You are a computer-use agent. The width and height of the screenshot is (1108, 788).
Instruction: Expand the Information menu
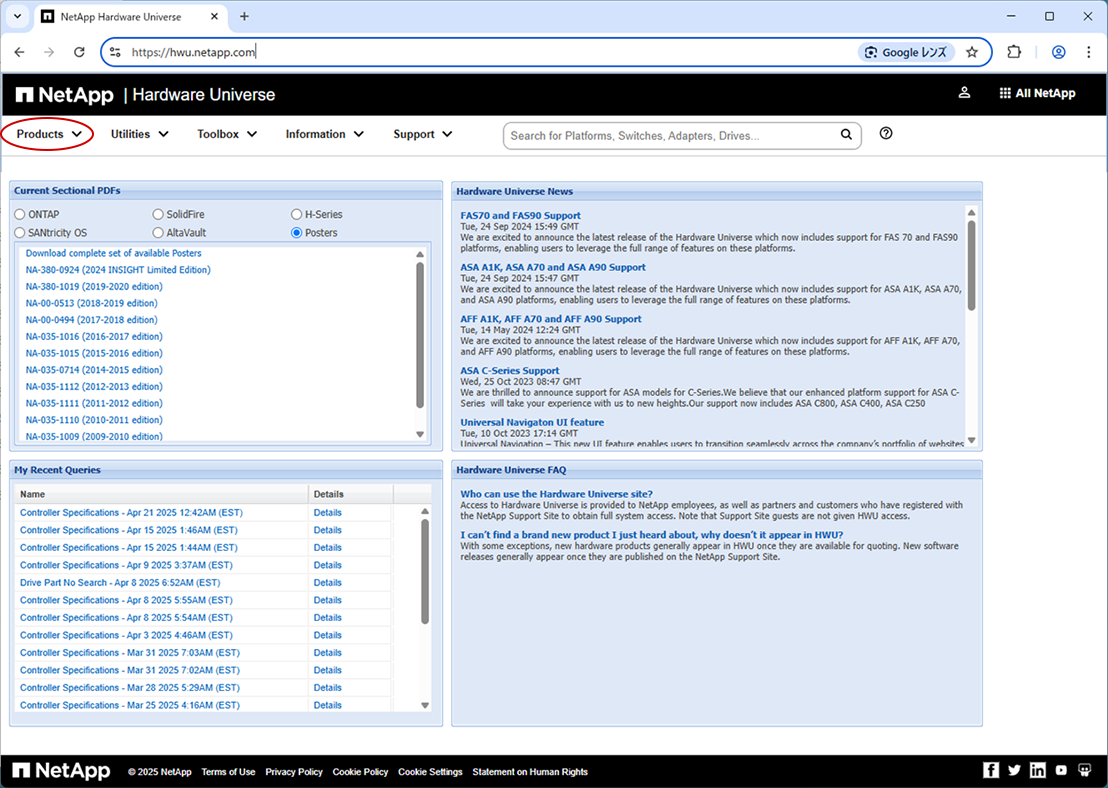point(324,134)
